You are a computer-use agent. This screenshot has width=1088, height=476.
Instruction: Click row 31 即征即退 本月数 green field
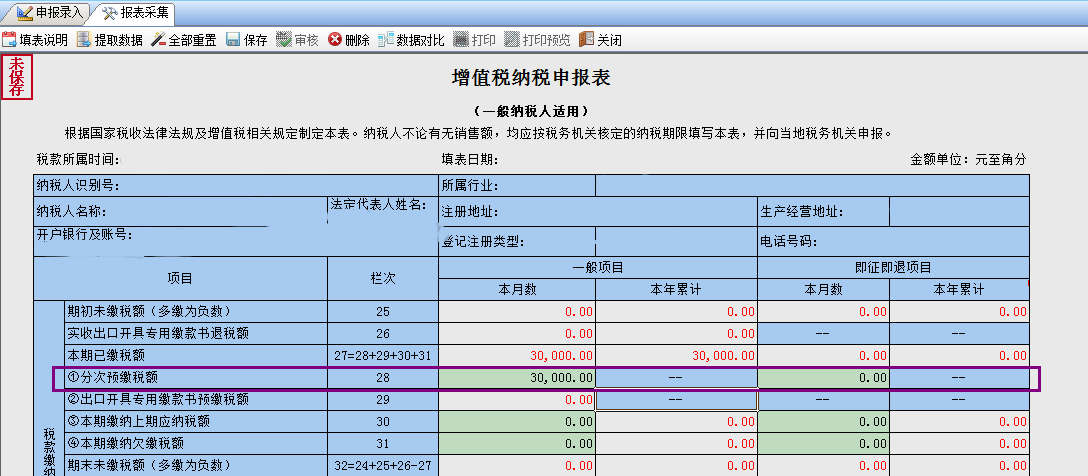pyautogui.click(x=824, y=443)
